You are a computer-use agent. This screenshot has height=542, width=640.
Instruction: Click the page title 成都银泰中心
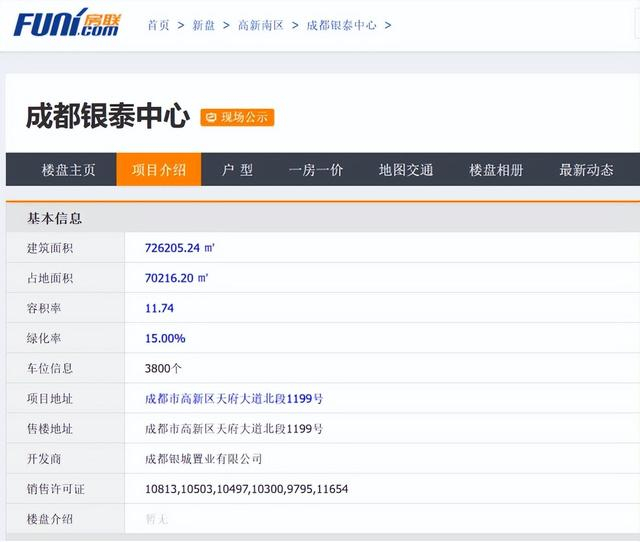(108, 116)
